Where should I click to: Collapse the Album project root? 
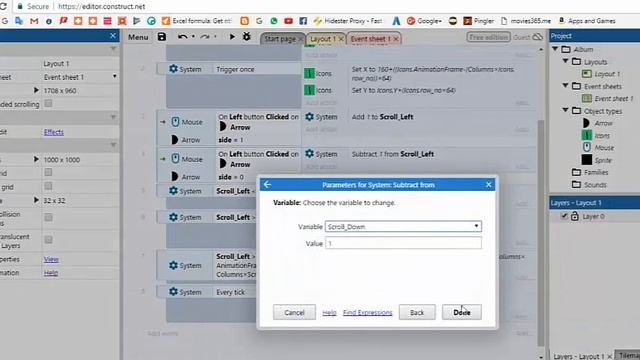555,49
